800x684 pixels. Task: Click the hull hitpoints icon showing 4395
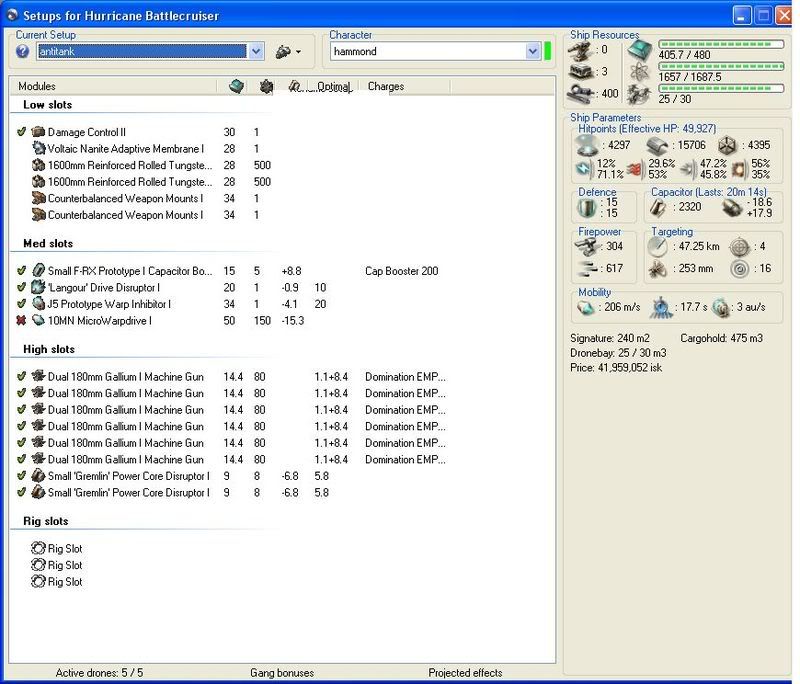tap(727, 145)
